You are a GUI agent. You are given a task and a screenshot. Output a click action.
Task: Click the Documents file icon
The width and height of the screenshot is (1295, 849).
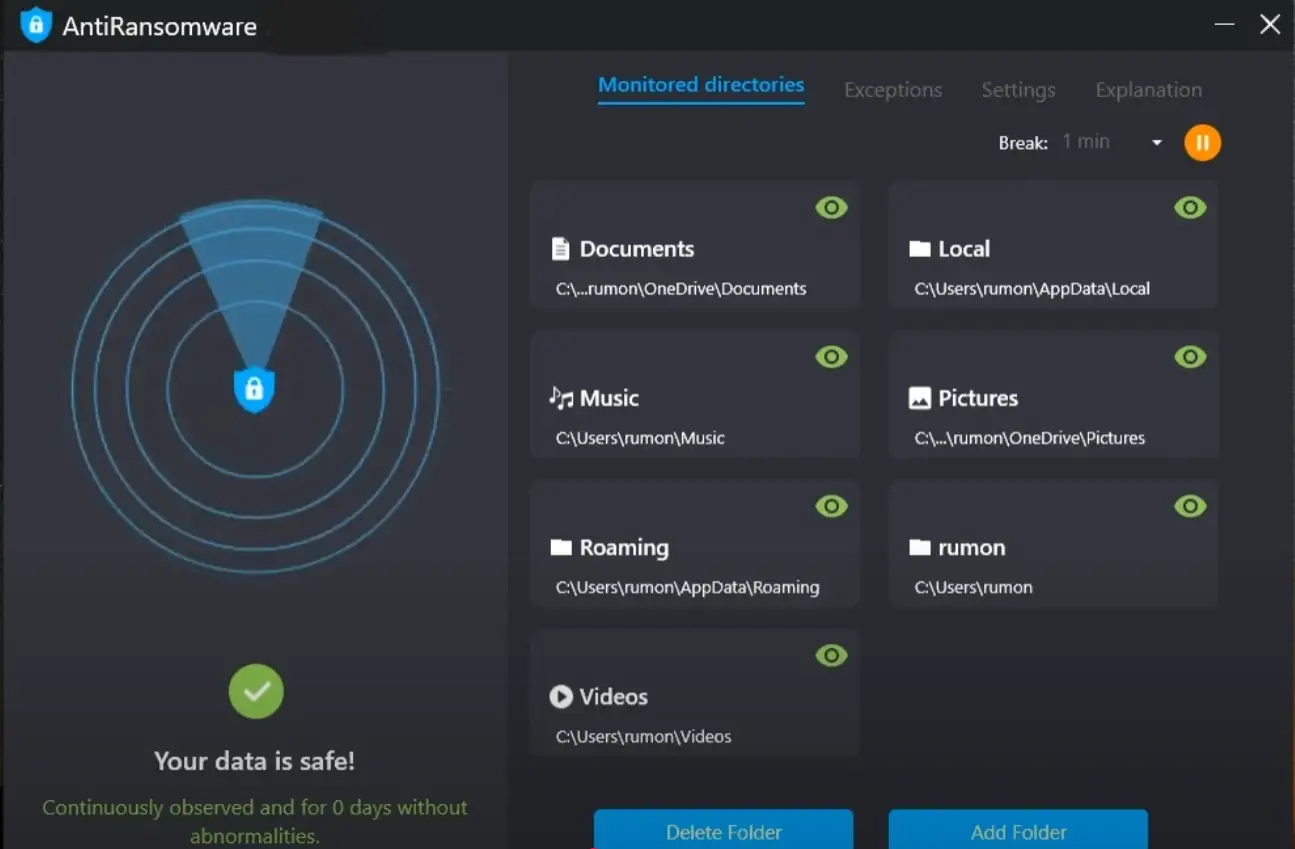click(561, 249)
